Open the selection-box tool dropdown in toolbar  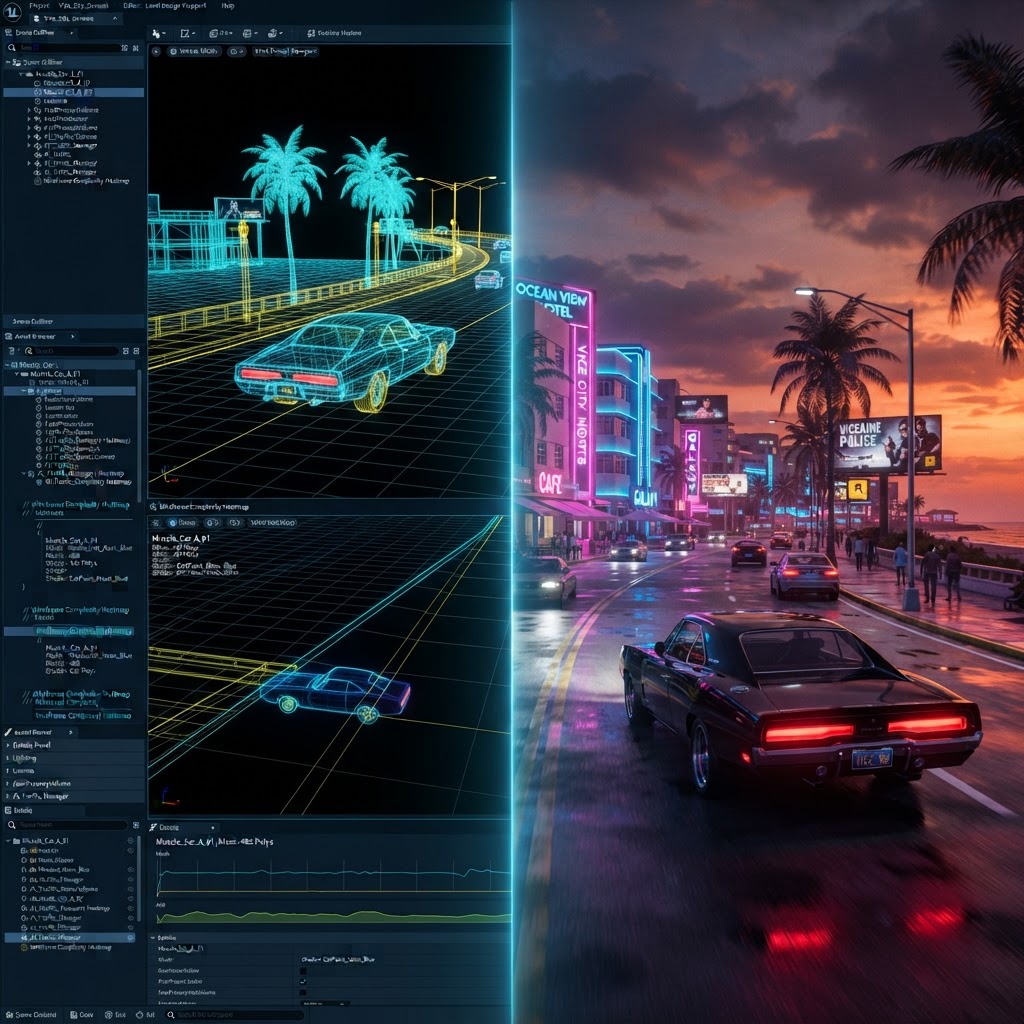click(188, 33)
